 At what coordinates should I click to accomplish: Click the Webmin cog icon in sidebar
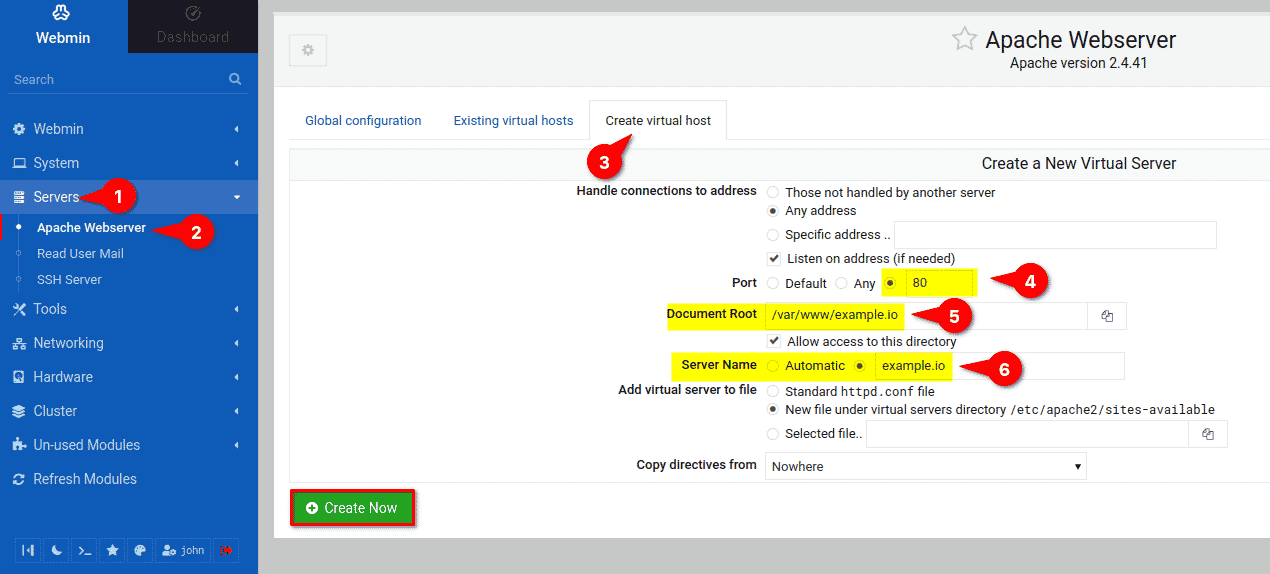point(19,129)
